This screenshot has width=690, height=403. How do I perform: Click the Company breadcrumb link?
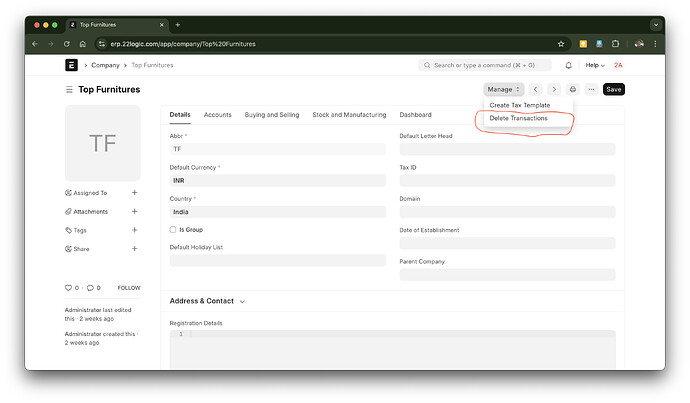click(x=105, y=65)
